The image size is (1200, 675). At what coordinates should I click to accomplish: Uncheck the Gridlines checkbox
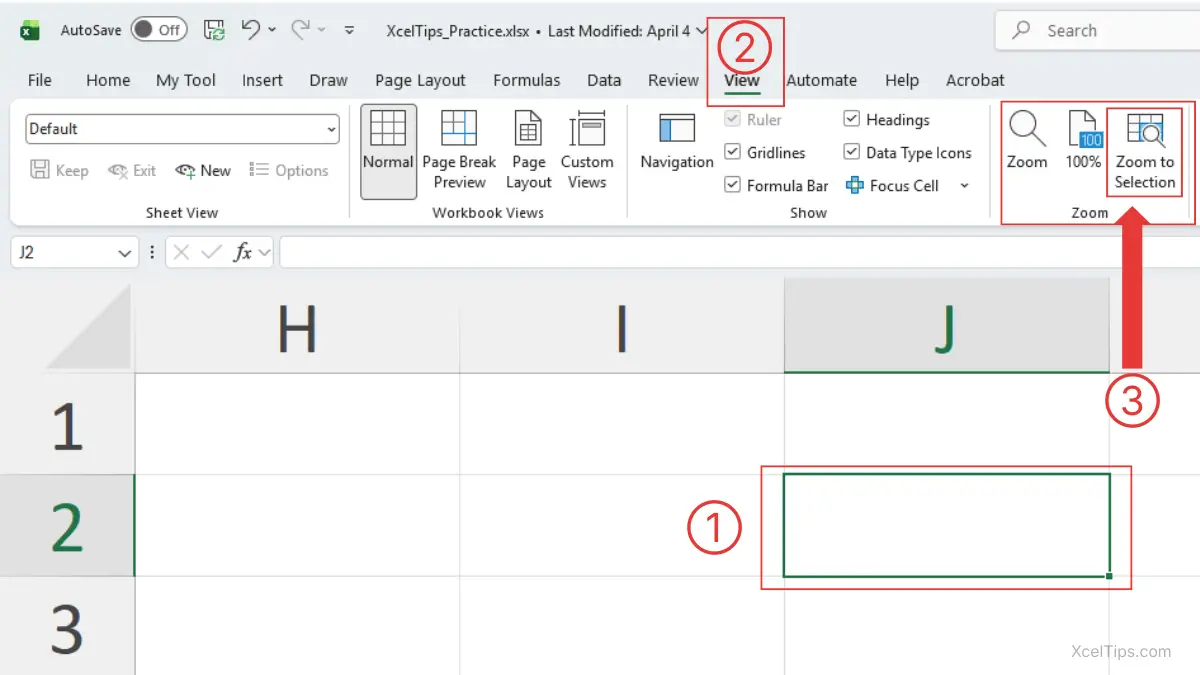732,153
